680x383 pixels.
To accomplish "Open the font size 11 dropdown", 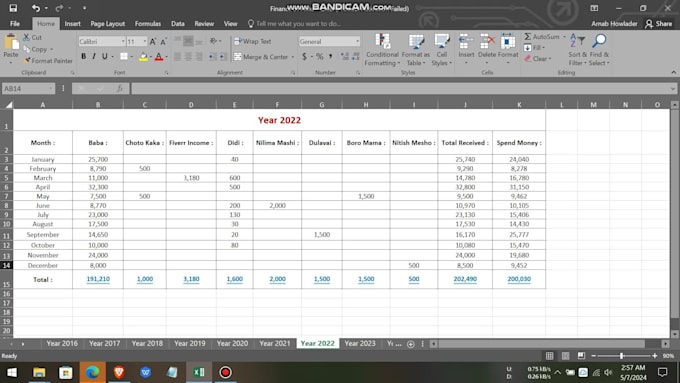I will click(144, 41).
